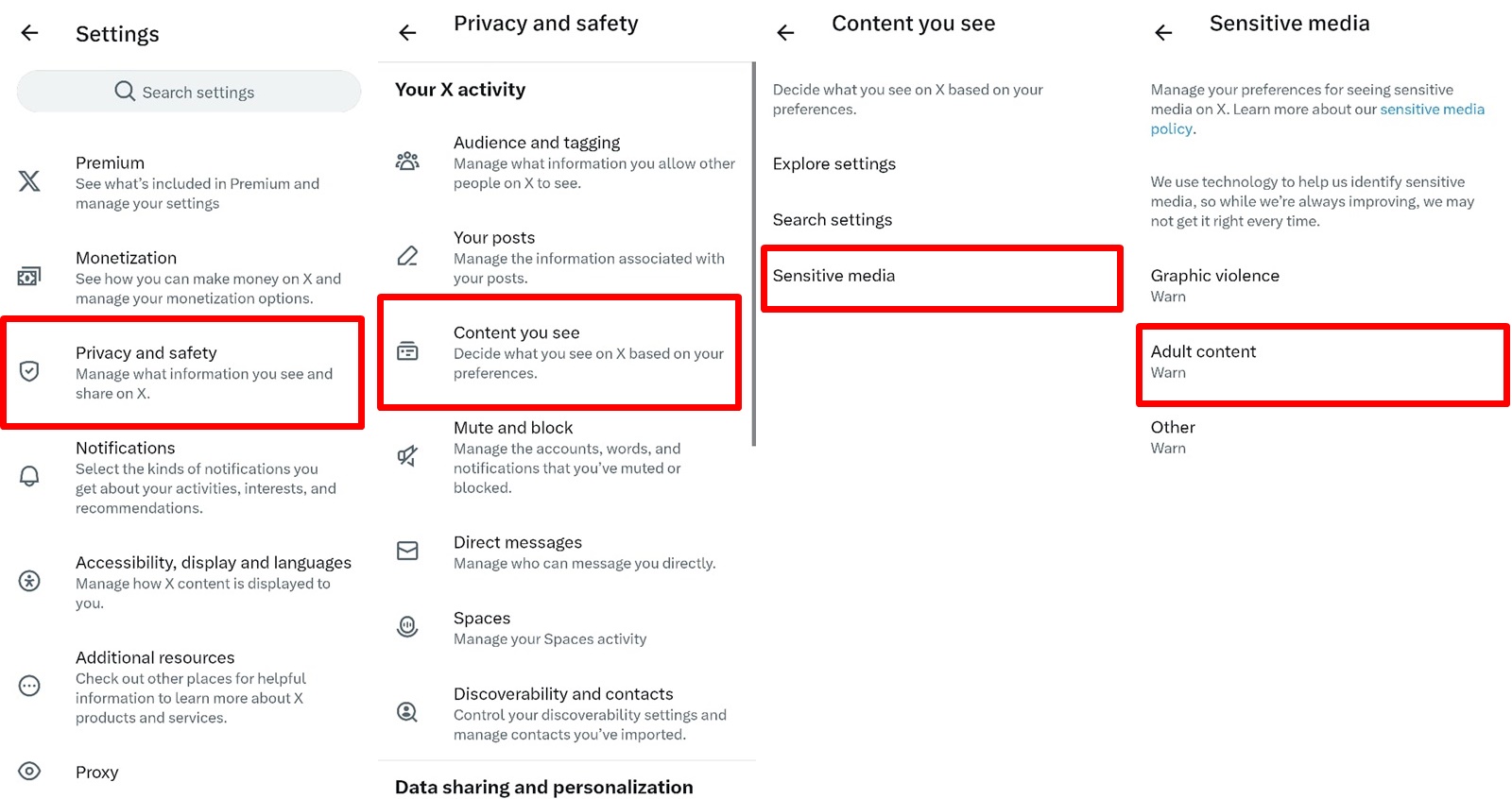Screen dimensions: 1512x799
Task: Open the Content you see settings
Action: 559,352
